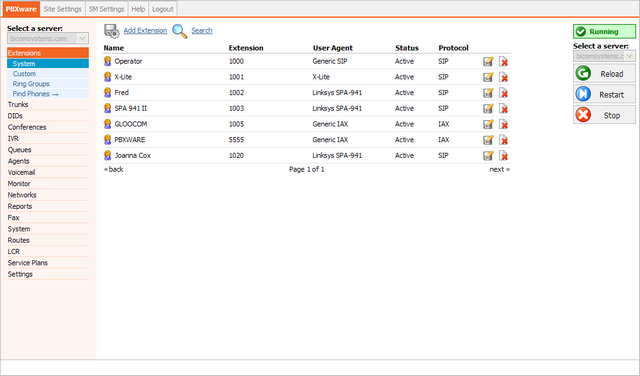
Task: Click the user icon beside Joanna Cox
Action: (x=107, y=156)
